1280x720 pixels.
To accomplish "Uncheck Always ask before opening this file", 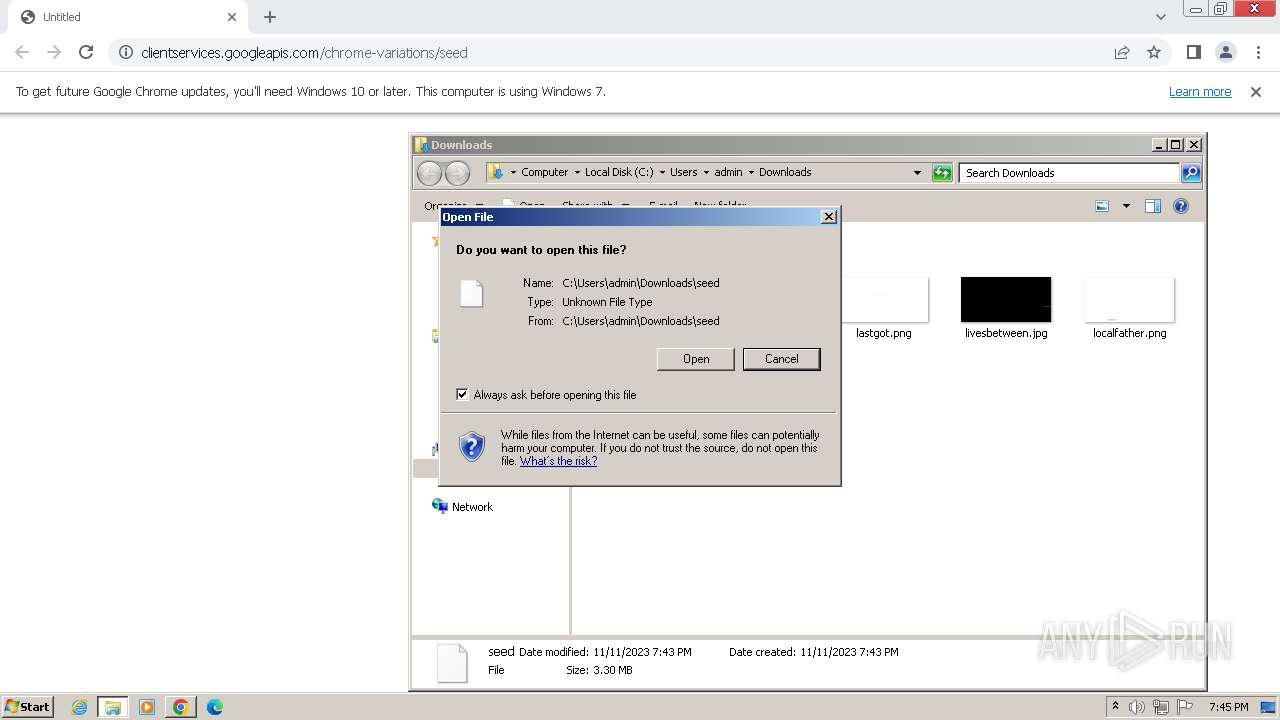I will tap(462, 394).
